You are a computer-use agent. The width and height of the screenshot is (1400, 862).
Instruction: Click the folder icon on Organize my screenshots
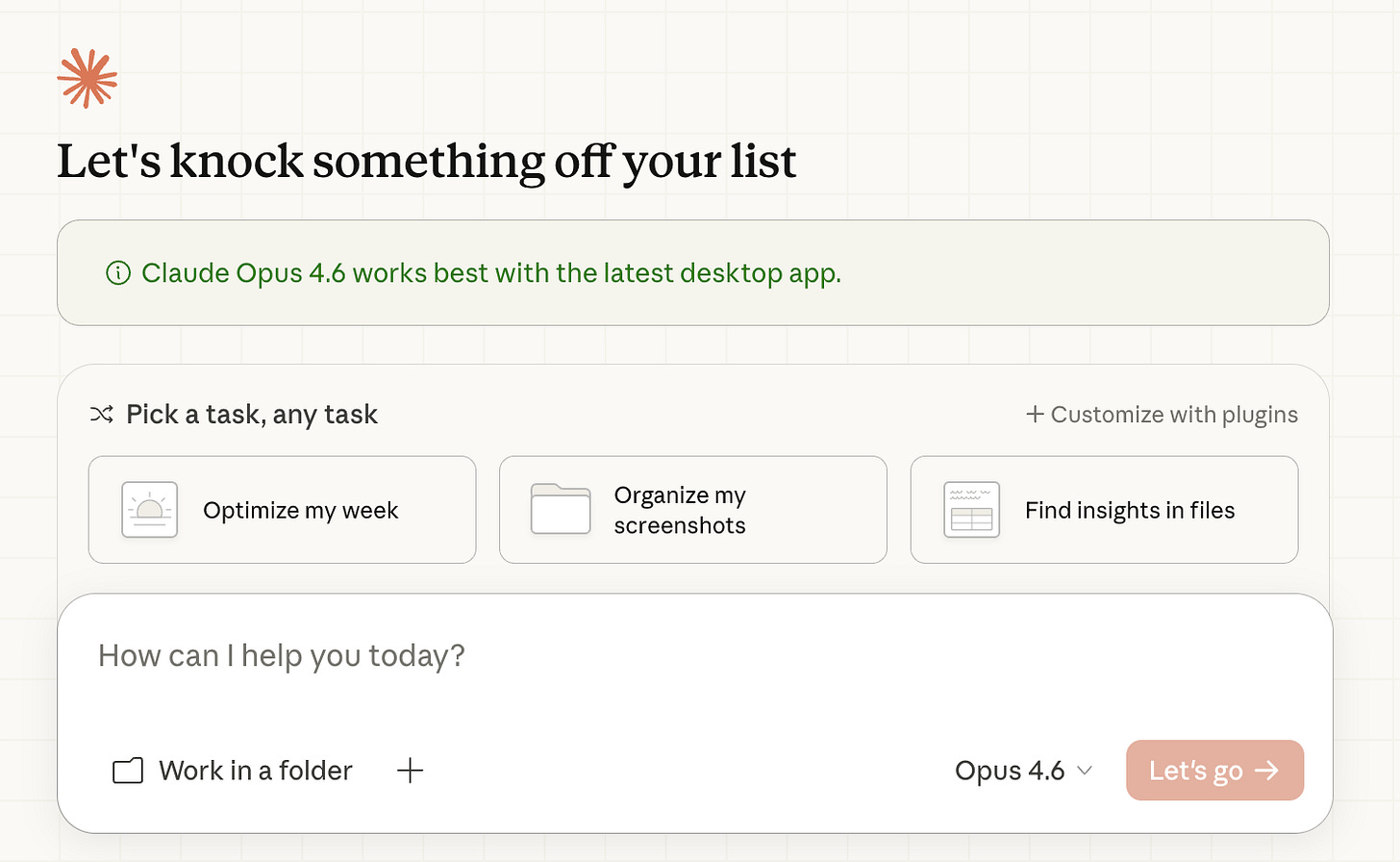coord(561,509)
